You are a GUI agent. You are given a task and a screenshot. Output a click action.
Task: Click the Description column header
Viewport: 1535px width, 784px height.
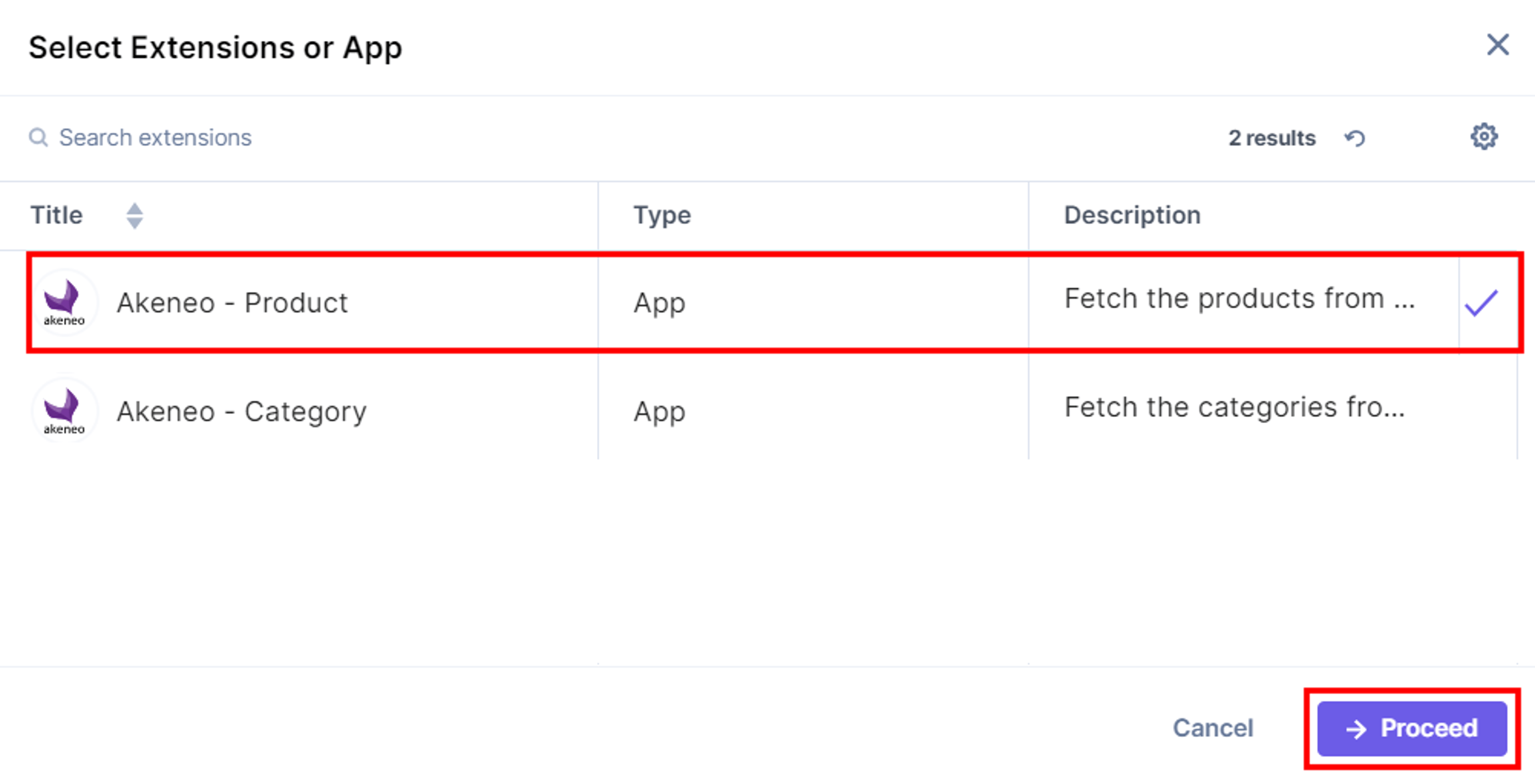(1132, 215)
